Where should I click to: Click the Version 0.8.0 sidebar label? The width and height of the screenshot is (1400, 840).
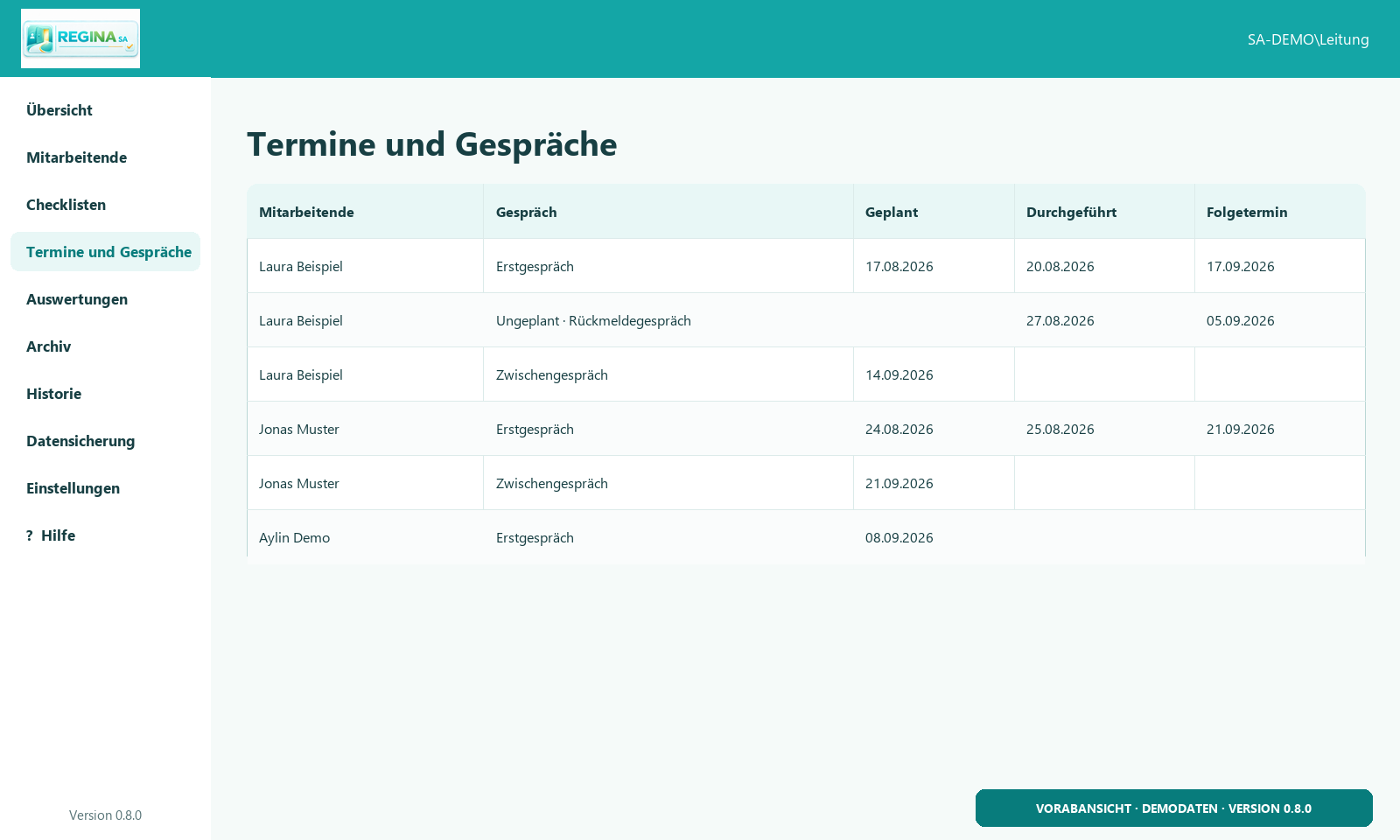coord(105,815)
